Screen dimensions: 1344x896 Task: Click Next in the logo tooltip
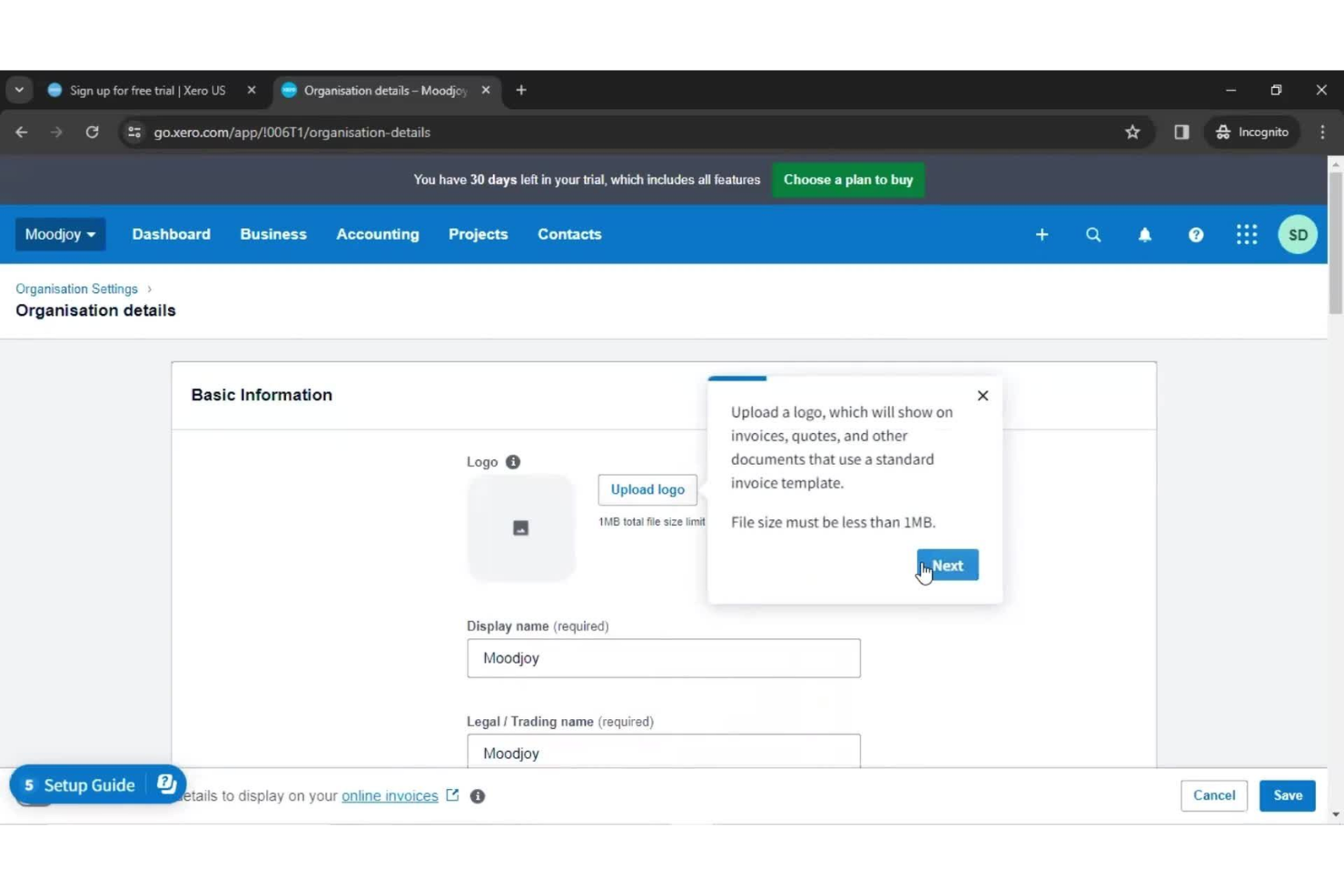point(947,566)
